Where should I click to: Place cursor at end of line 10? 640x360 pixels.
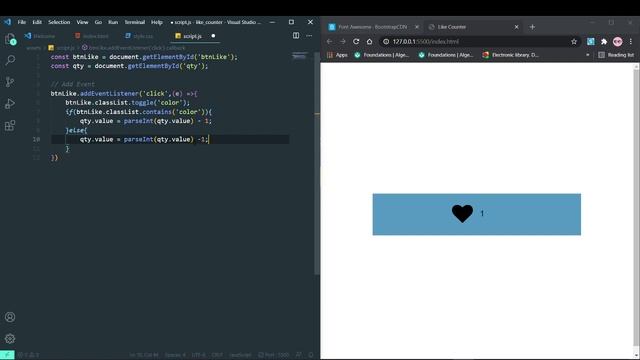[x=209, y=139]
